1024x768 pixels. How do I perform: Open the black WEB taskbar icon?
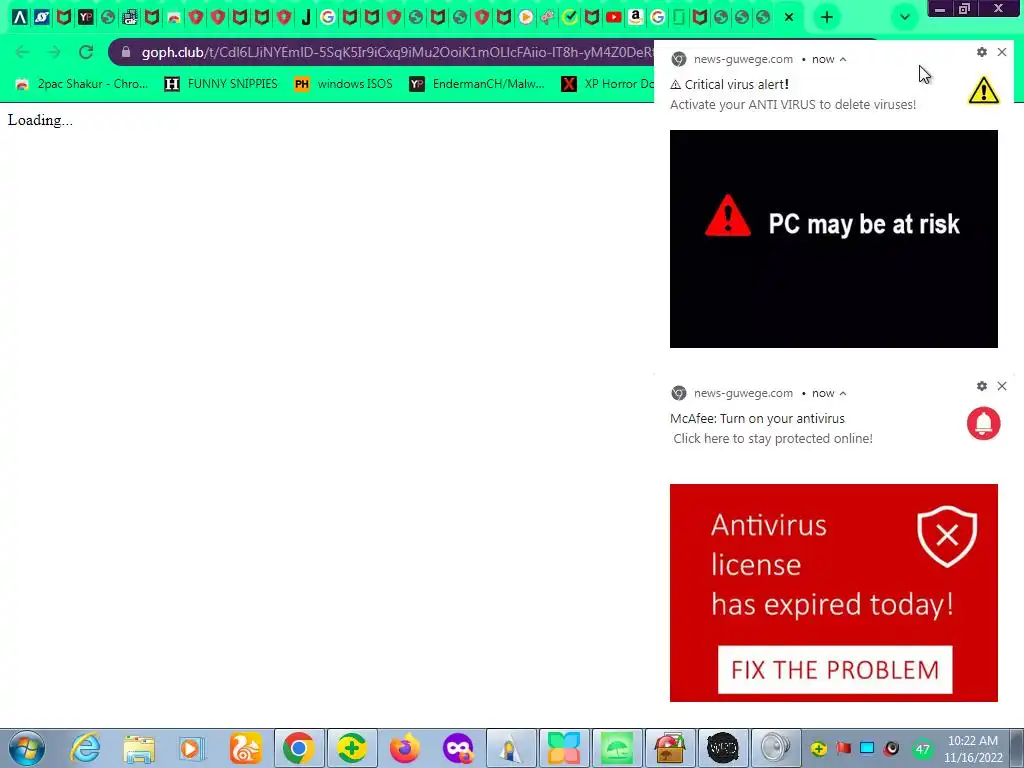click(x=723, y=748)
